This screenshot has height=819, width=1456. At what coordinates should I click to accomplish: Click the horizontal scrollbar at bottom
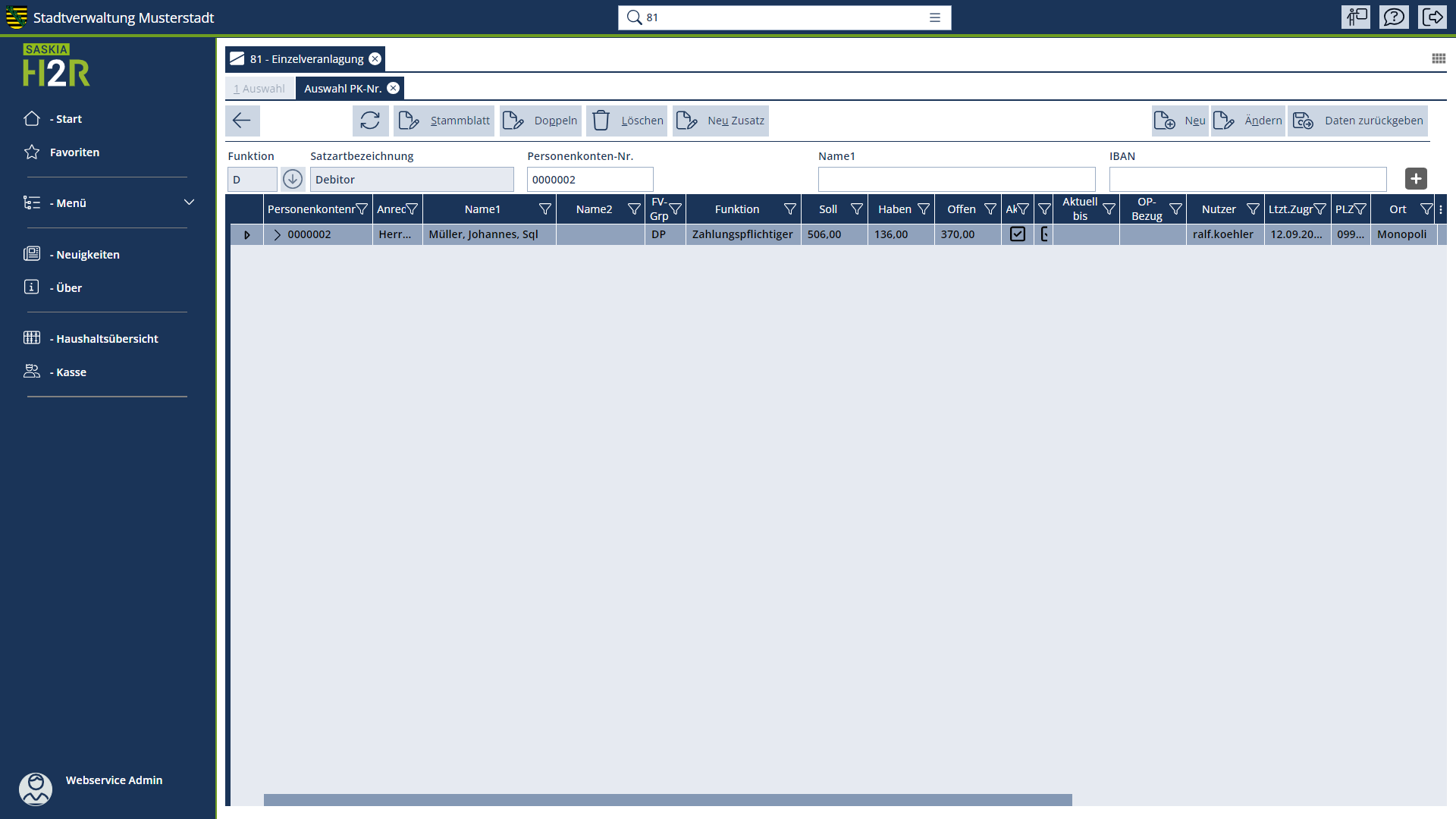pos(667,800)
